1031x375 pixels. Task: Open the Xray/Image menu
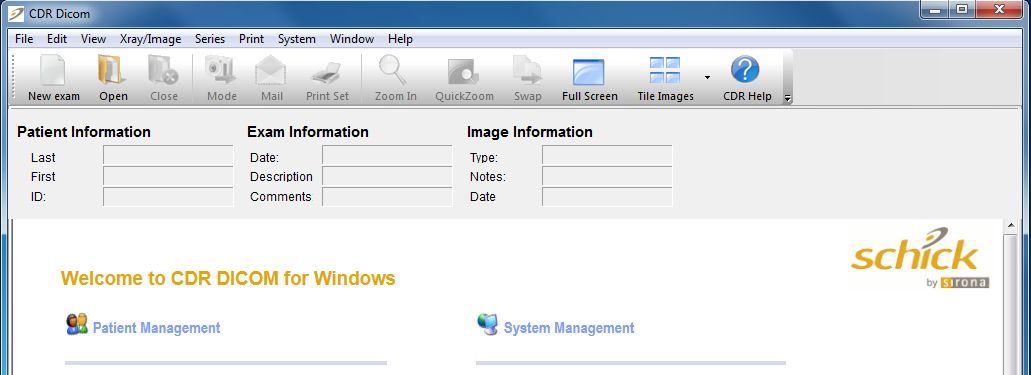coord(151,39)
